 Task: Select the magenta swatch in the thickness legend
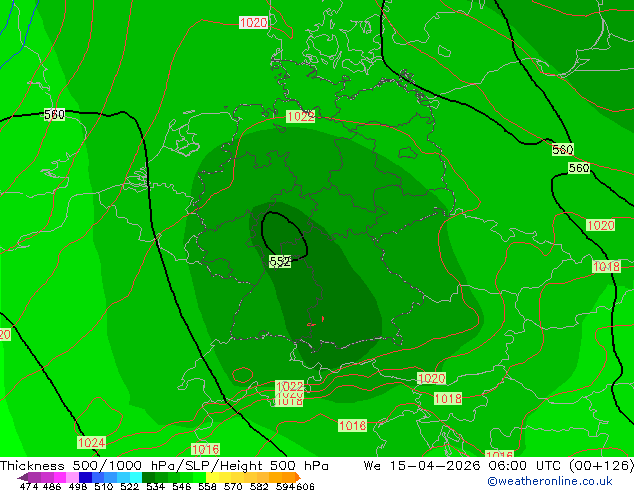(x=60, y=477)
